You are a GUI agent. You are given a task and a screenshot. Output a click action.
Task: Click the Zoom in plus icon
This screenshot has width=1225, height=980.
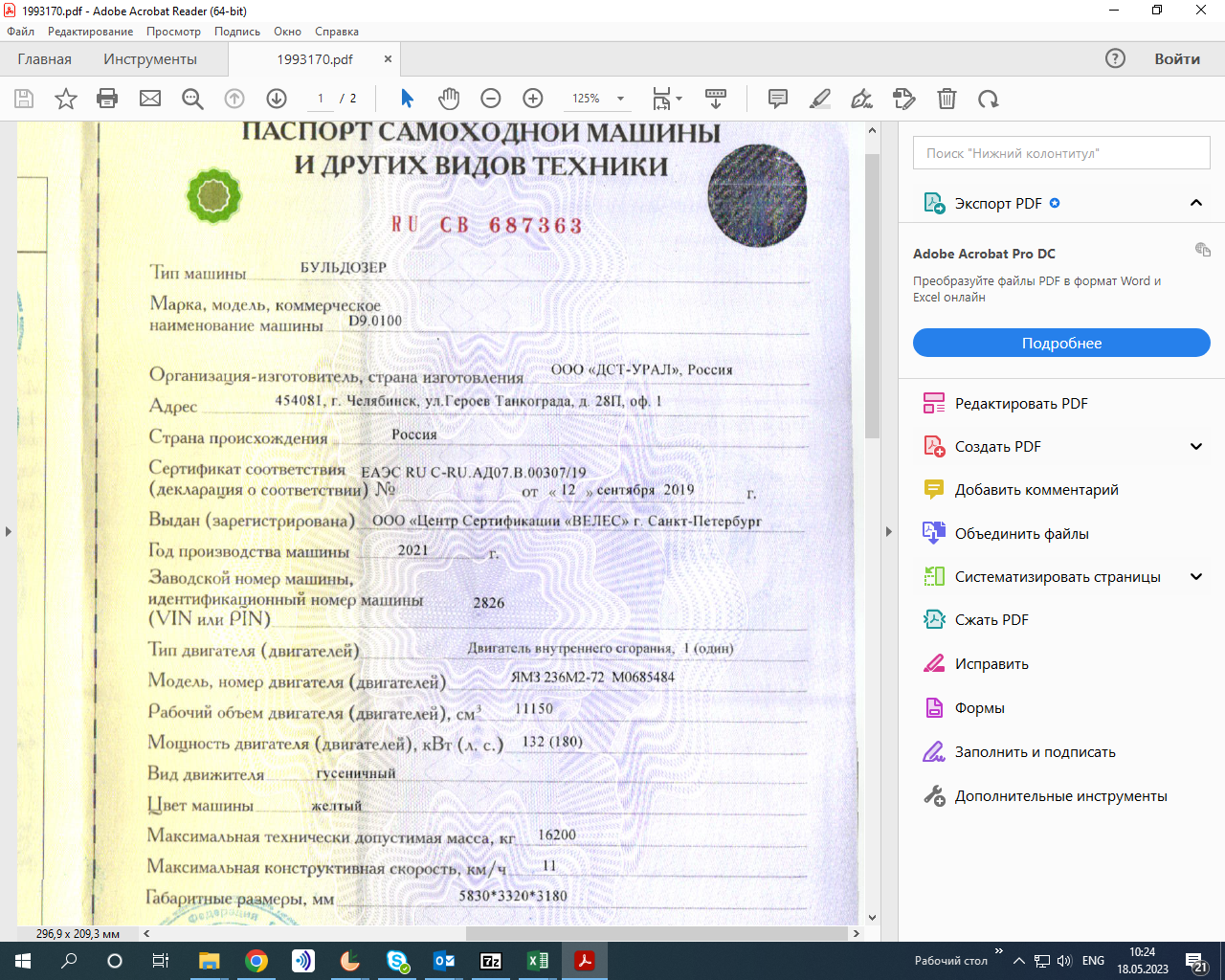pos(533,99)
